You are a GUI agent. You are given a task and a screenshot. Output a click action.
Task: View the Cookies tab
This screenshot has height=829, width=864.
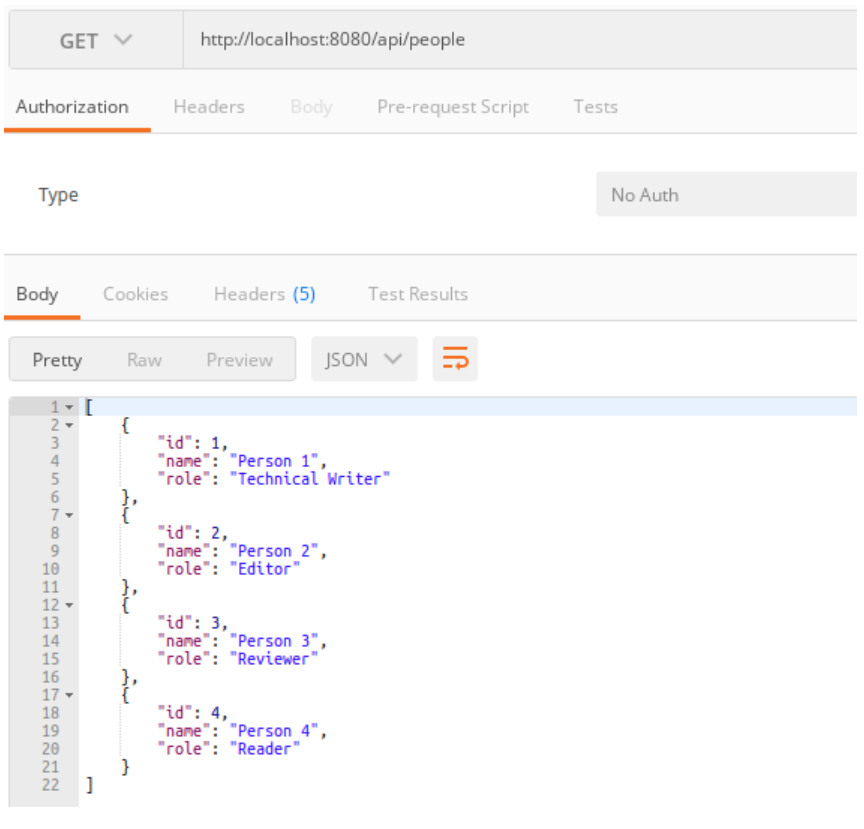[x=135, y=294]
